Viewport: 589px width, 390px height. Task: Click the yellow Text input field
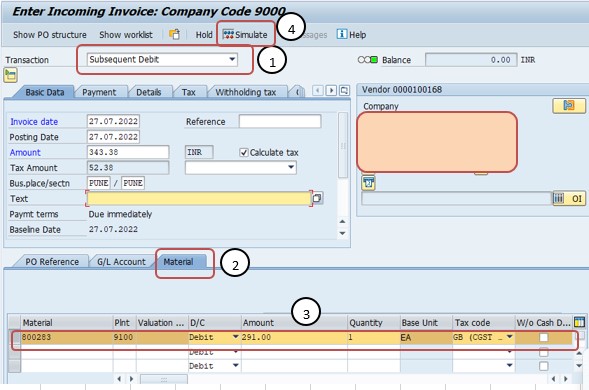(x=199, y=198)
